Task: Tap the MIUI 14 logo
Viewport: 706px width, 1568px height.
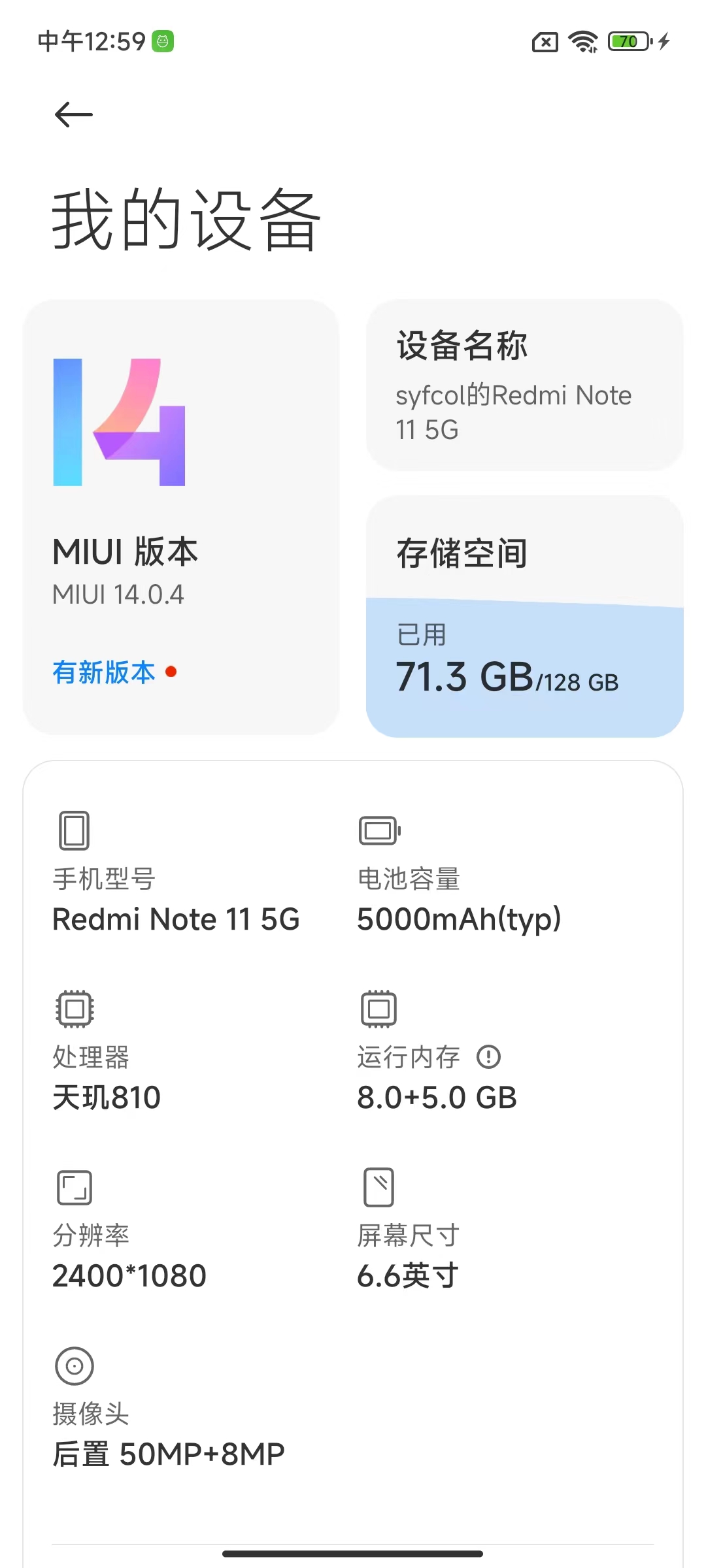Action: click(x=119, y=422)
